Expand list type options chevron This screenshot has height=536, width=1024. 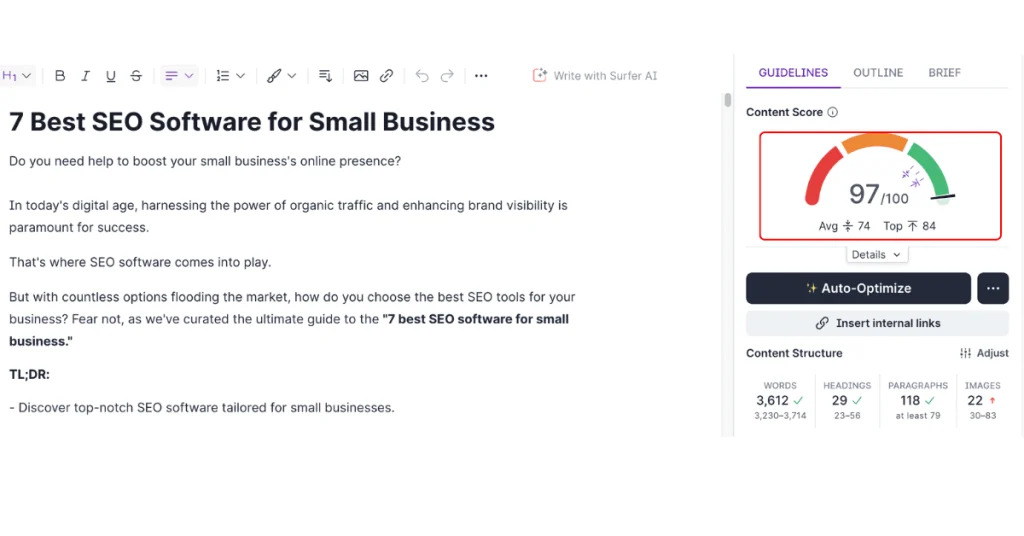tap(240, 76)
